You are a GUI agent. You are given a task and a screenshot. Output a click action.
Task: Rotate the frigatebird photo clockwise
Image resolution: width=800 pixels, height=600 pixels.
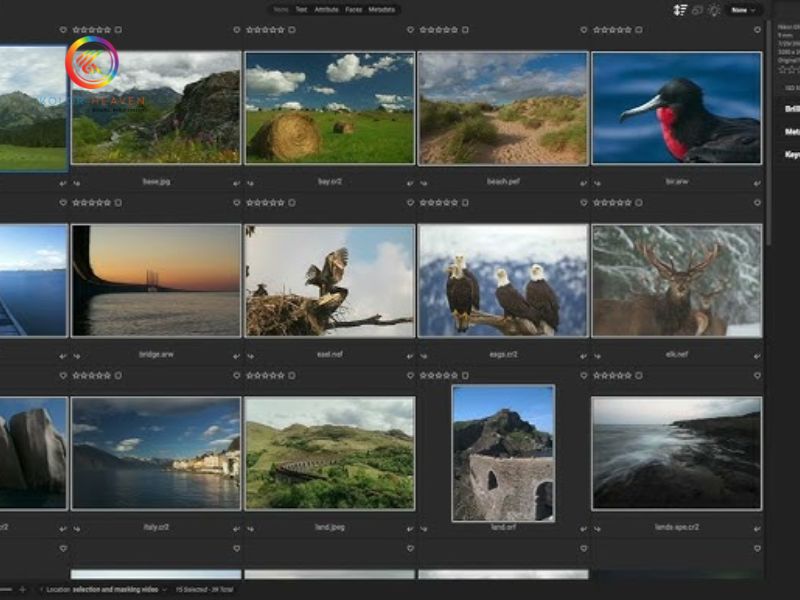757,183
